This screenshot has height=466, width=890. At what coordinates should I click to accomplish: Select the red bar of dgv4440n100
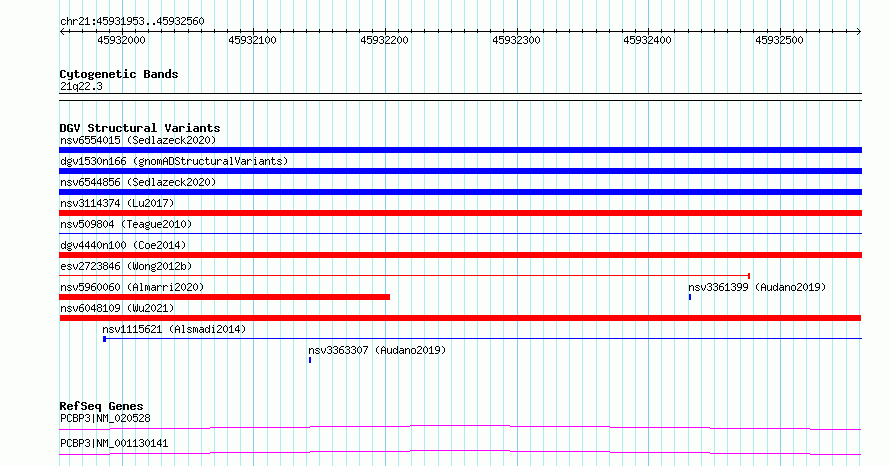click(460, 255)
